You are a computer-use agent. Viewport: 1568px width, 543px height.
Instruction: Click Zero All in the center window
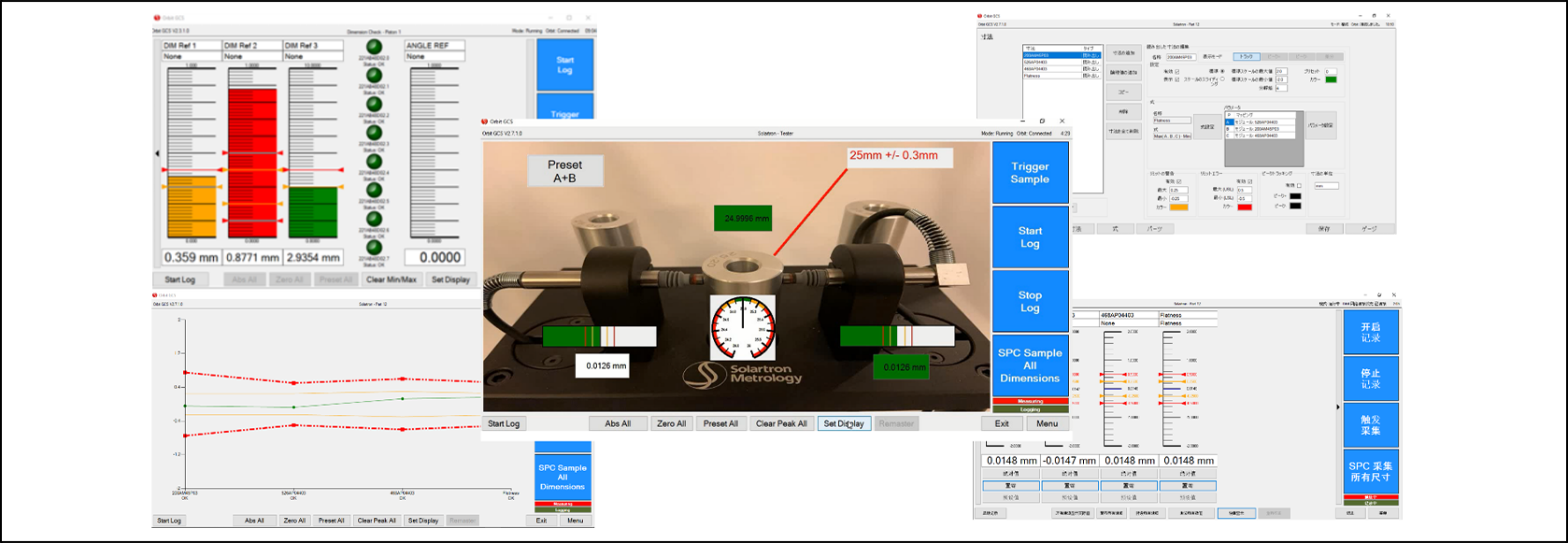click(671, 423)
